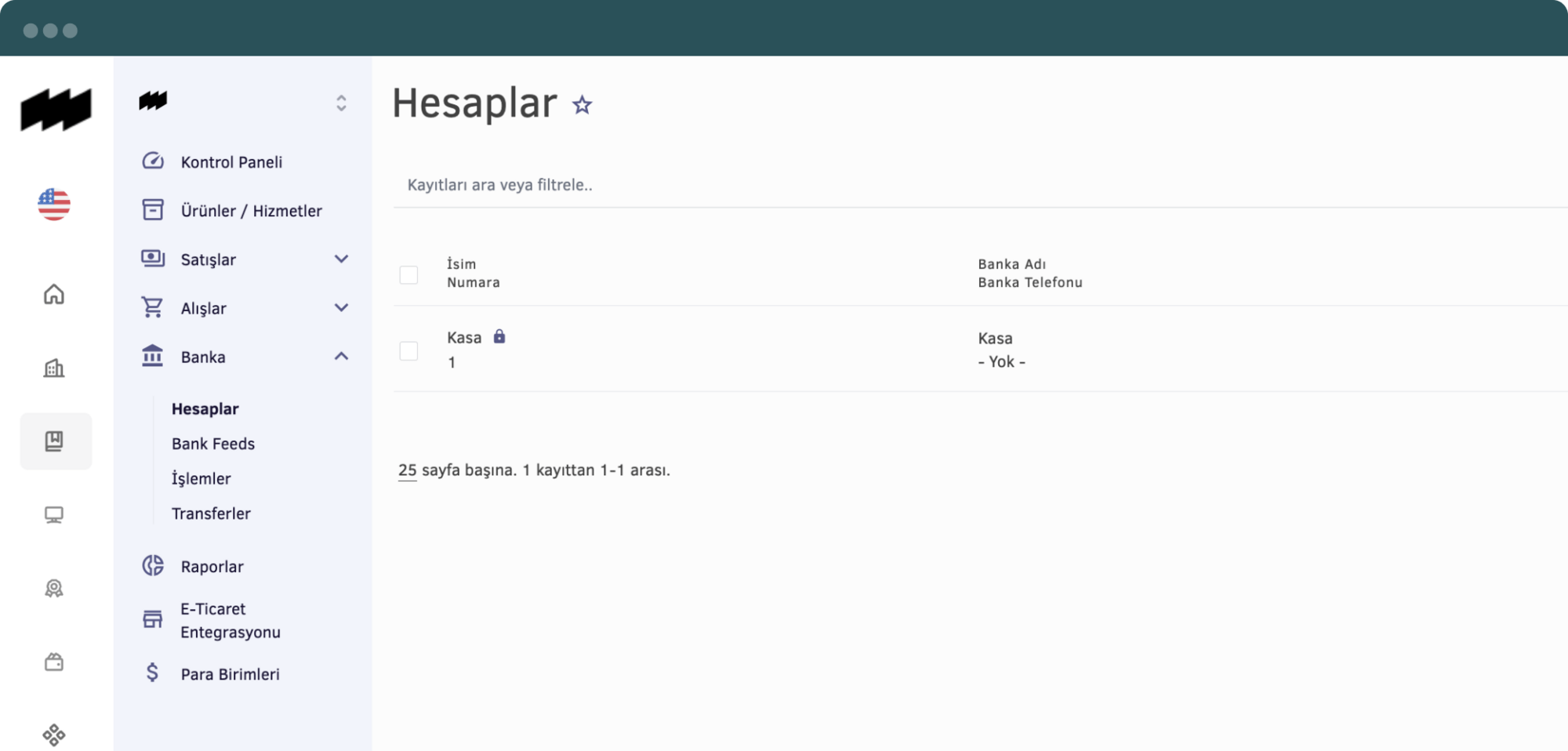1568x751 pixels.
Task: Click the Akaunting logo in left rail
Action: click(56, 109)
